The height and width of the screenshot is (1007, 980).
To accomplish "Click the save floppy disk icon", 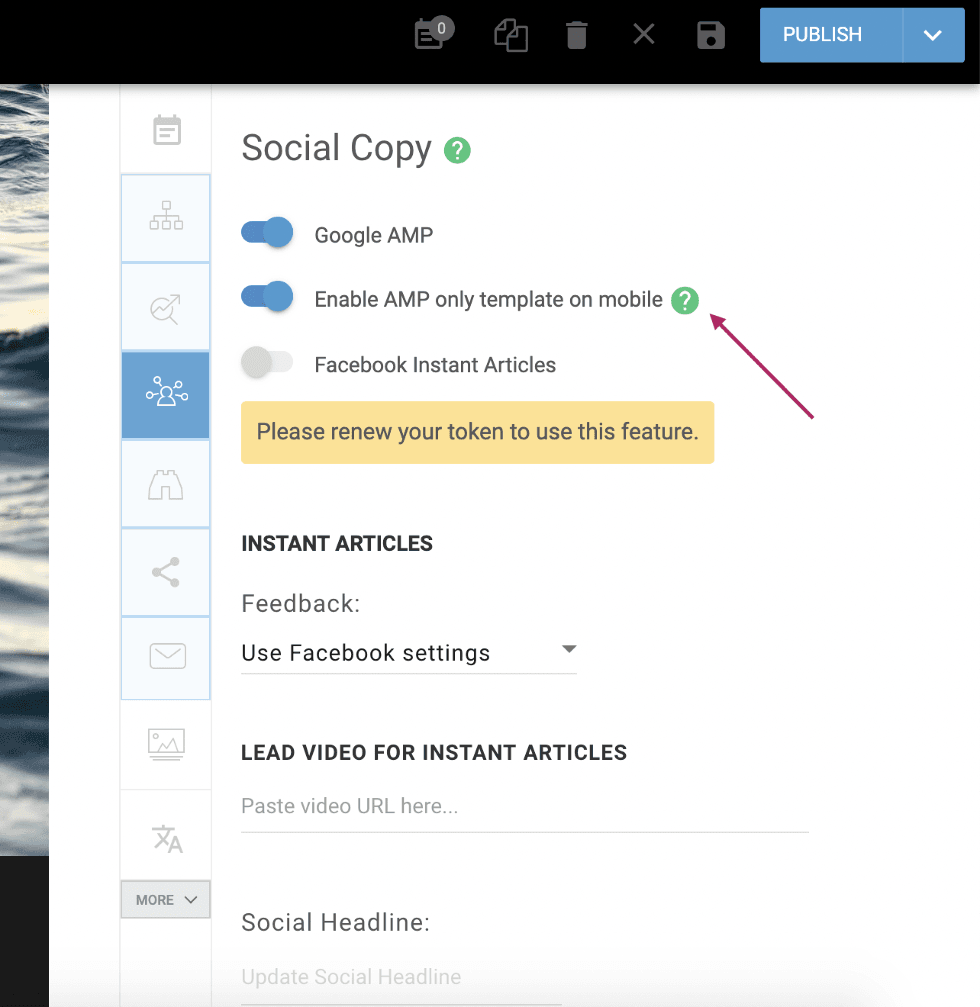I will (711, 35).
